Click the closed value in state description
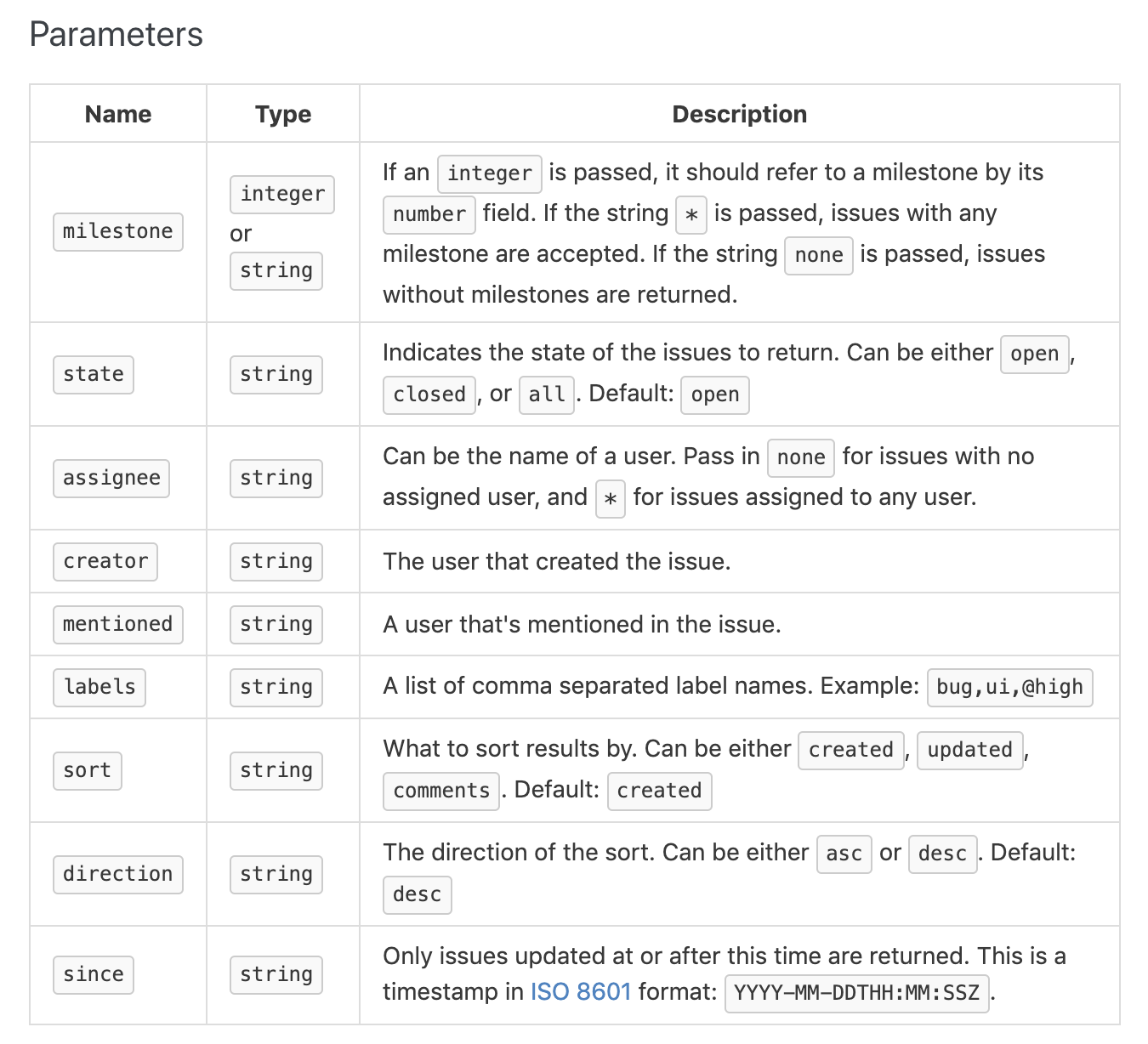Image resolution: width=1148 pixels, height=1044 pixels. (x=429, y=394)
